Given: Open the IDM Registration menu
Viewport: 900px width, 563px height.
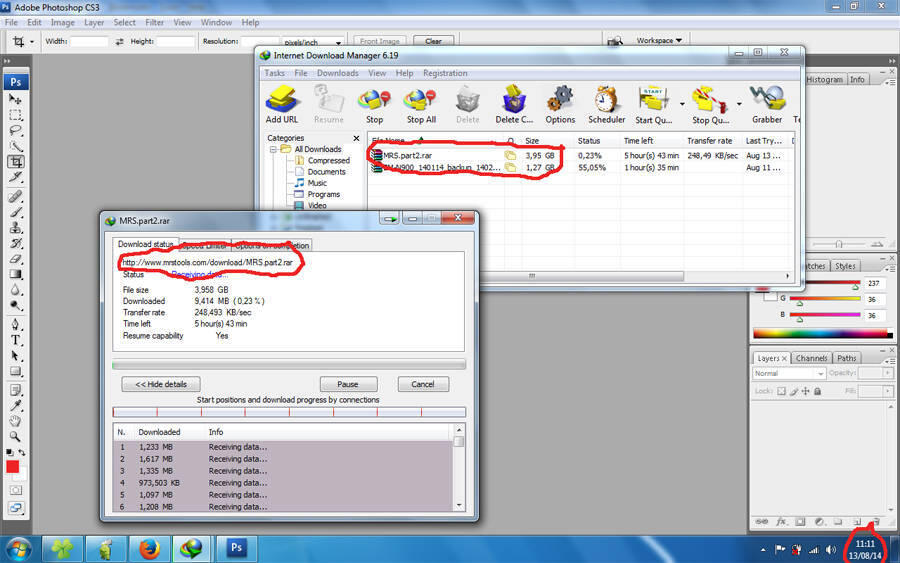Looking at the screenshot, I should coord(445,73).
